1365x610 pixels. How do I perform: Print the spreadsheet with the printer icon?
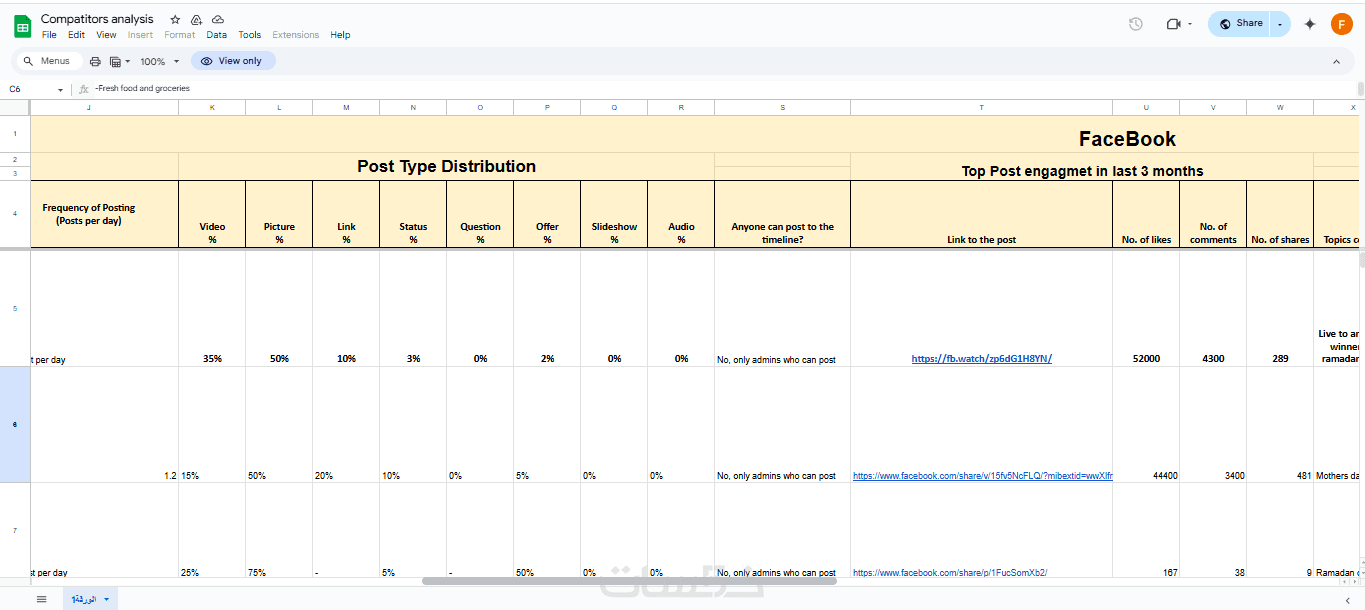(95, 61)
